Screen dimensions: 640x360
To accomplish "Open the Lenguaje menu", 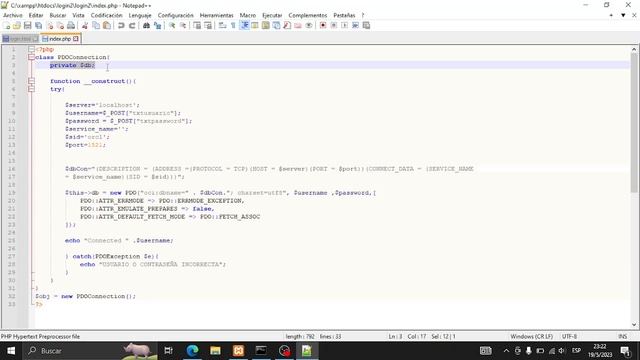I will tap(140, 16).
